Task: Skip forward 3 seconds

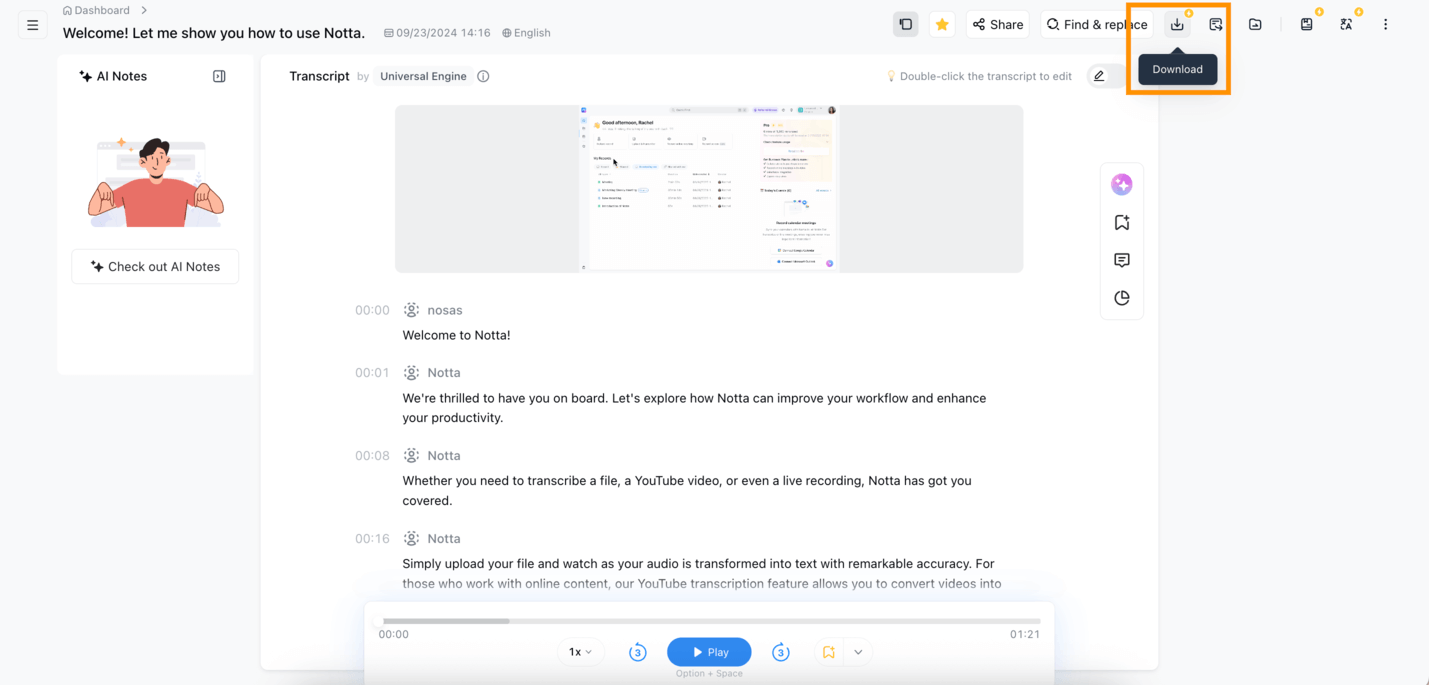Action: [x=781, y=653]
